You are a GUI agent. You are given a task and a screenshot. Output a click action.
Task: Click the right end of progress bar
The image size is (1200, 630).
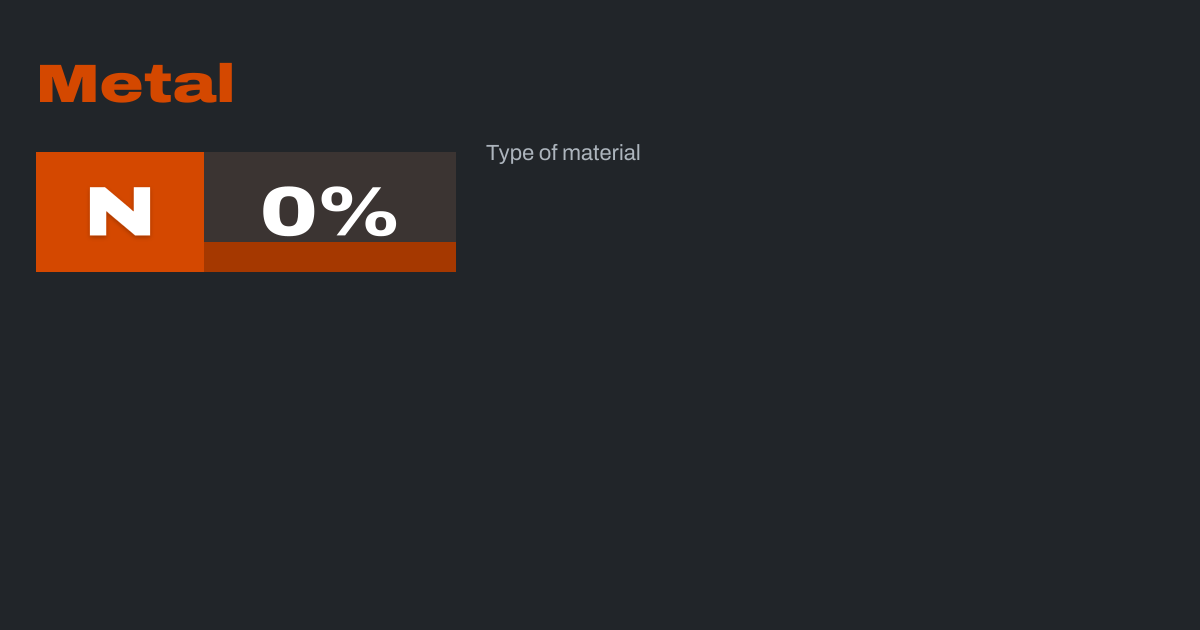(450, 257)
